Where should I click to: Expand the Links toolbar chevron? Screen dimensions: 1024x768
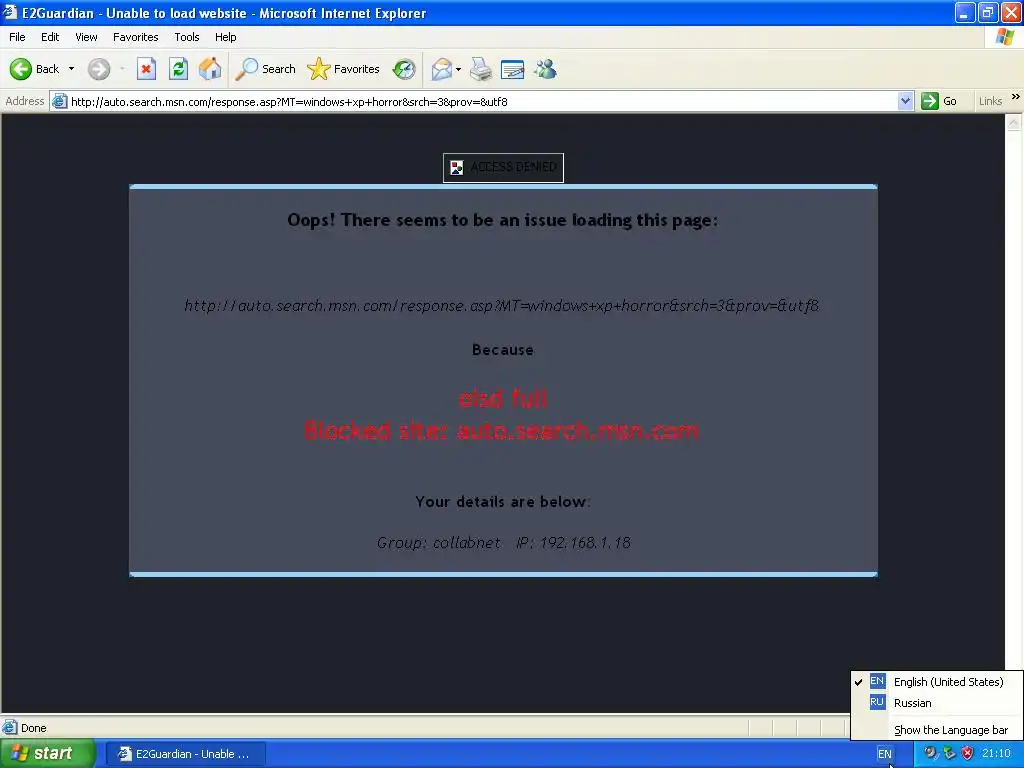1015,97
